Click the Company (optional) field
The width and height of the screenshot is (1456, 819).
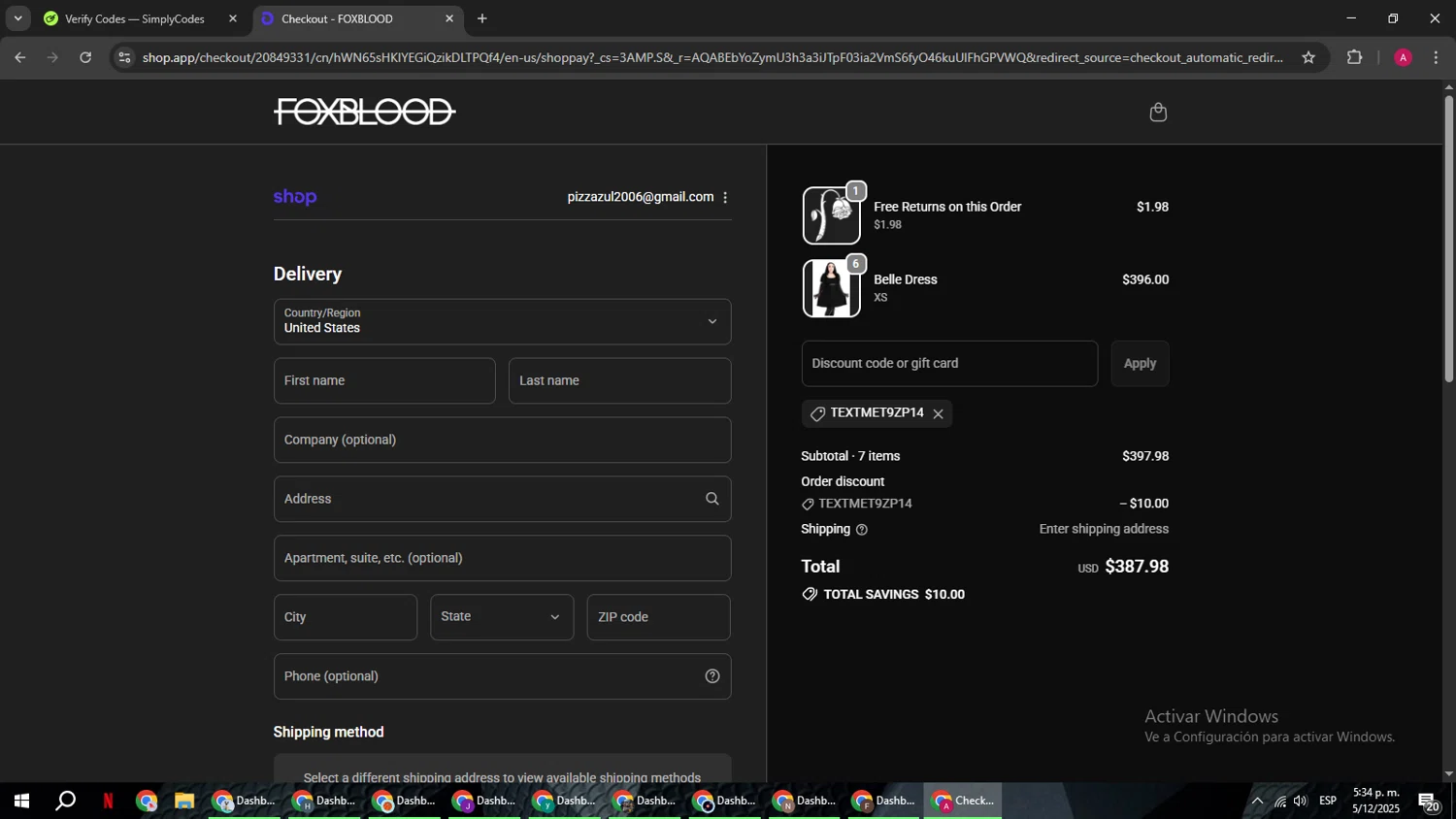(502, 440)
